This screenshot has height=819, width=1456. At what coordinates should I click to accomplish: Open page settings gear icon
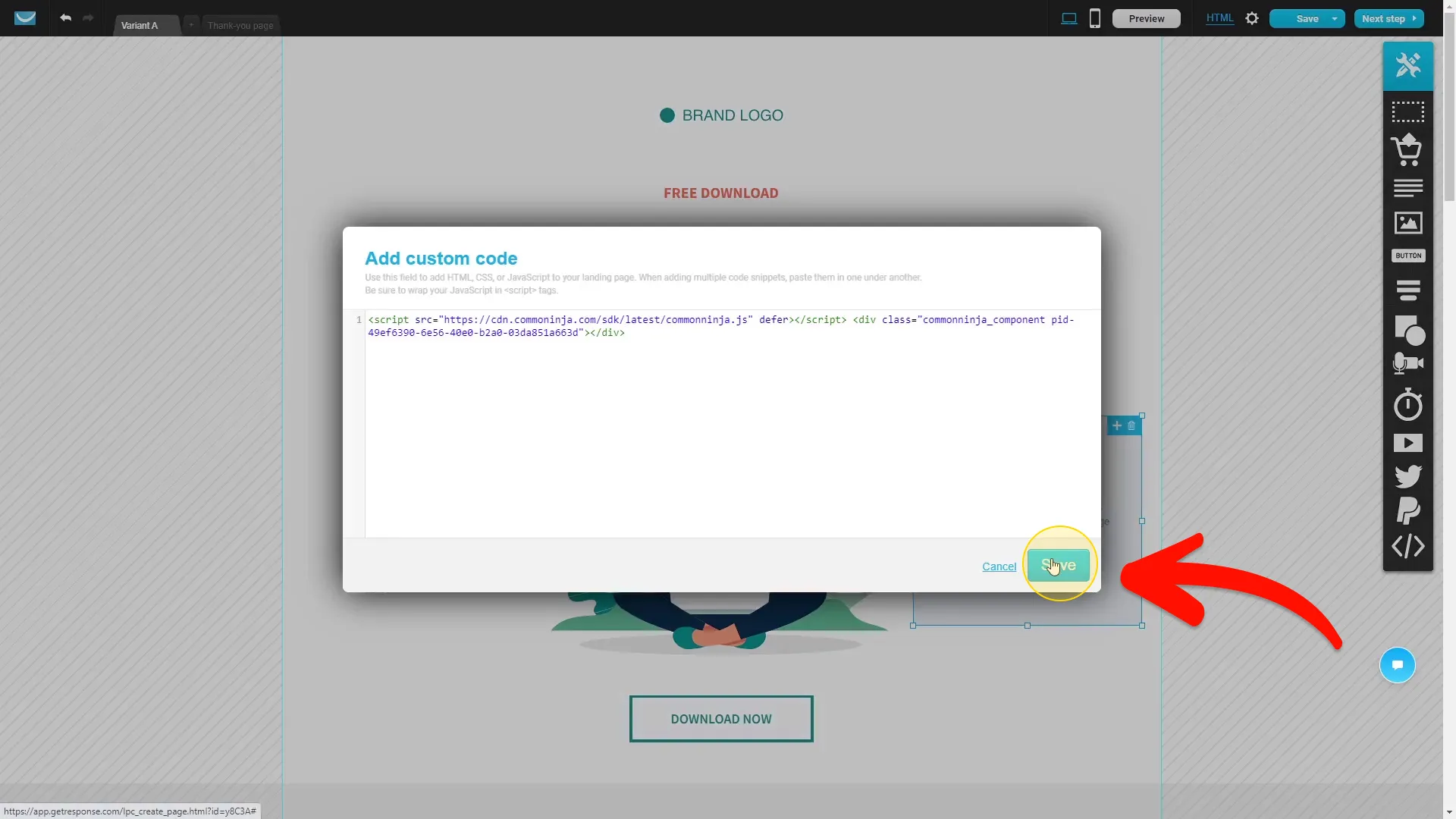1252,18
